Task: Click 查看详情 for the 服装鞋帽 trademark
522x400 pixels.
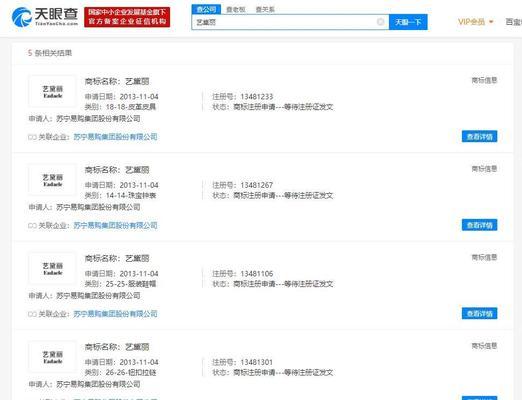Action: point(479,313)
